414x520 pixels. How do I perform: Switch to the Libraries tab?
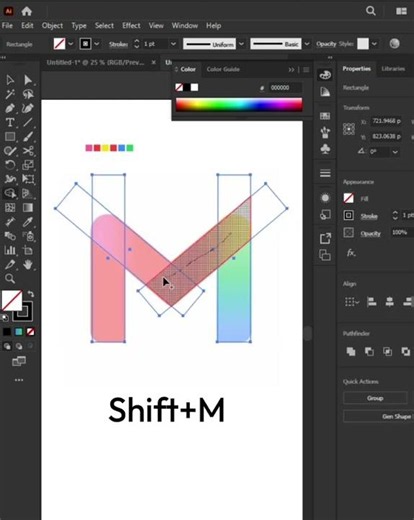coord(393,69)
